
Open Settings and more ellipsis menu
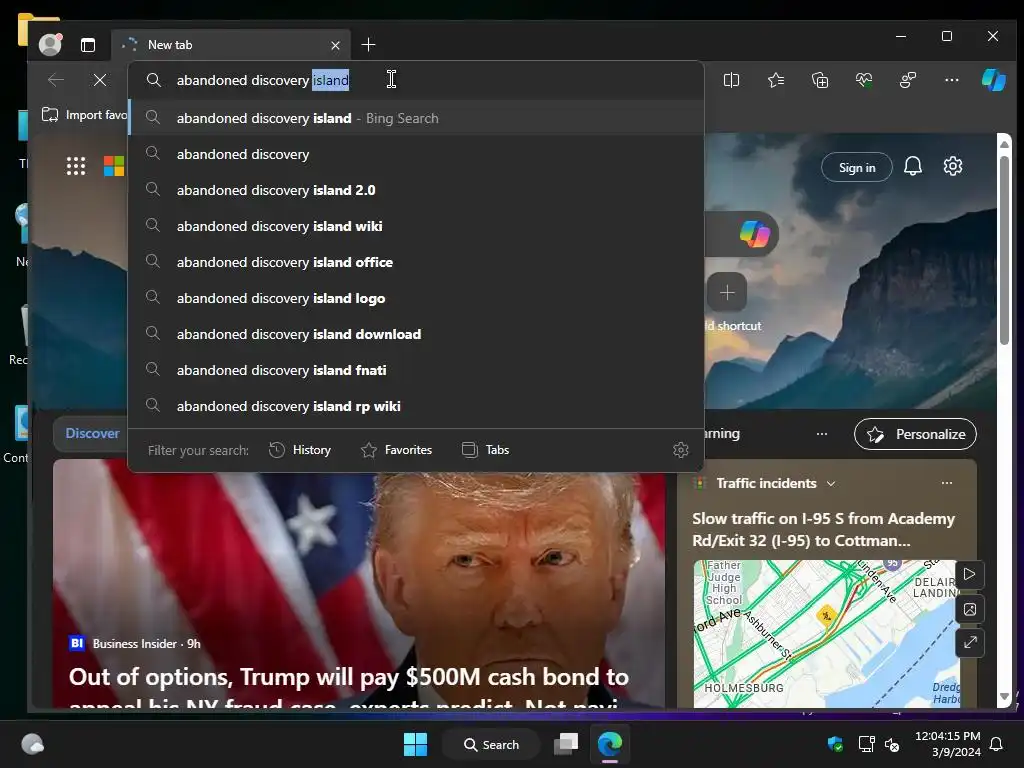pyautogui.click(x=952, y=80)
